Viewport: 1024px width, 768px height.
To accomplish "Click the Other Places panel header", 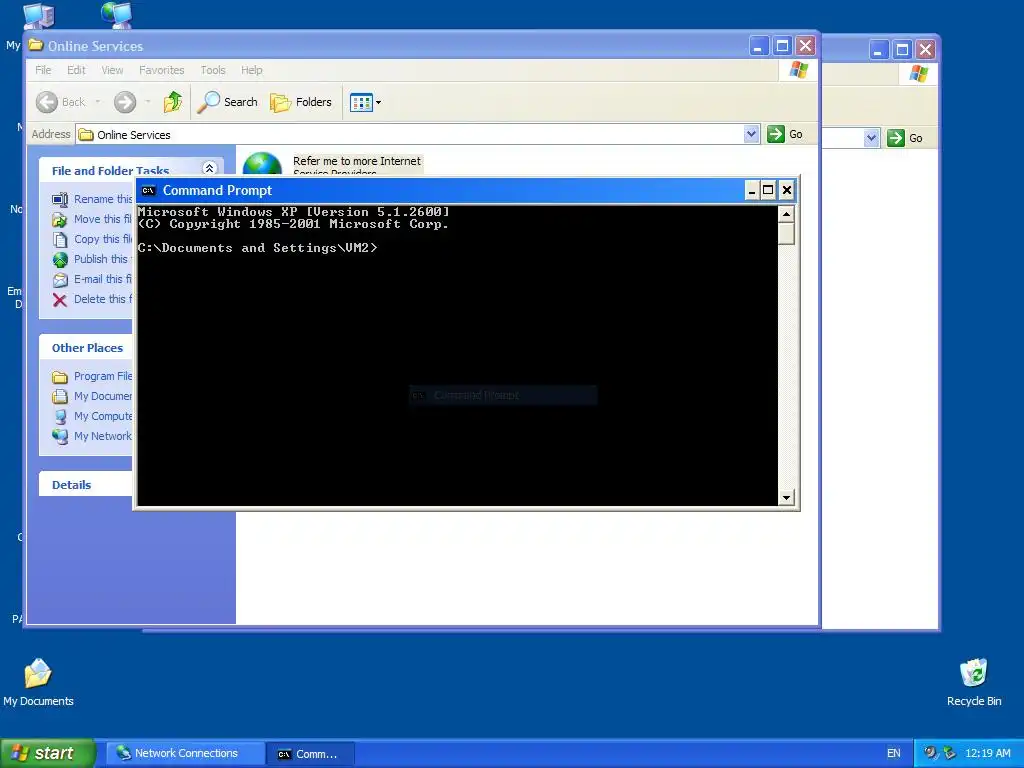I will [87, 348].
